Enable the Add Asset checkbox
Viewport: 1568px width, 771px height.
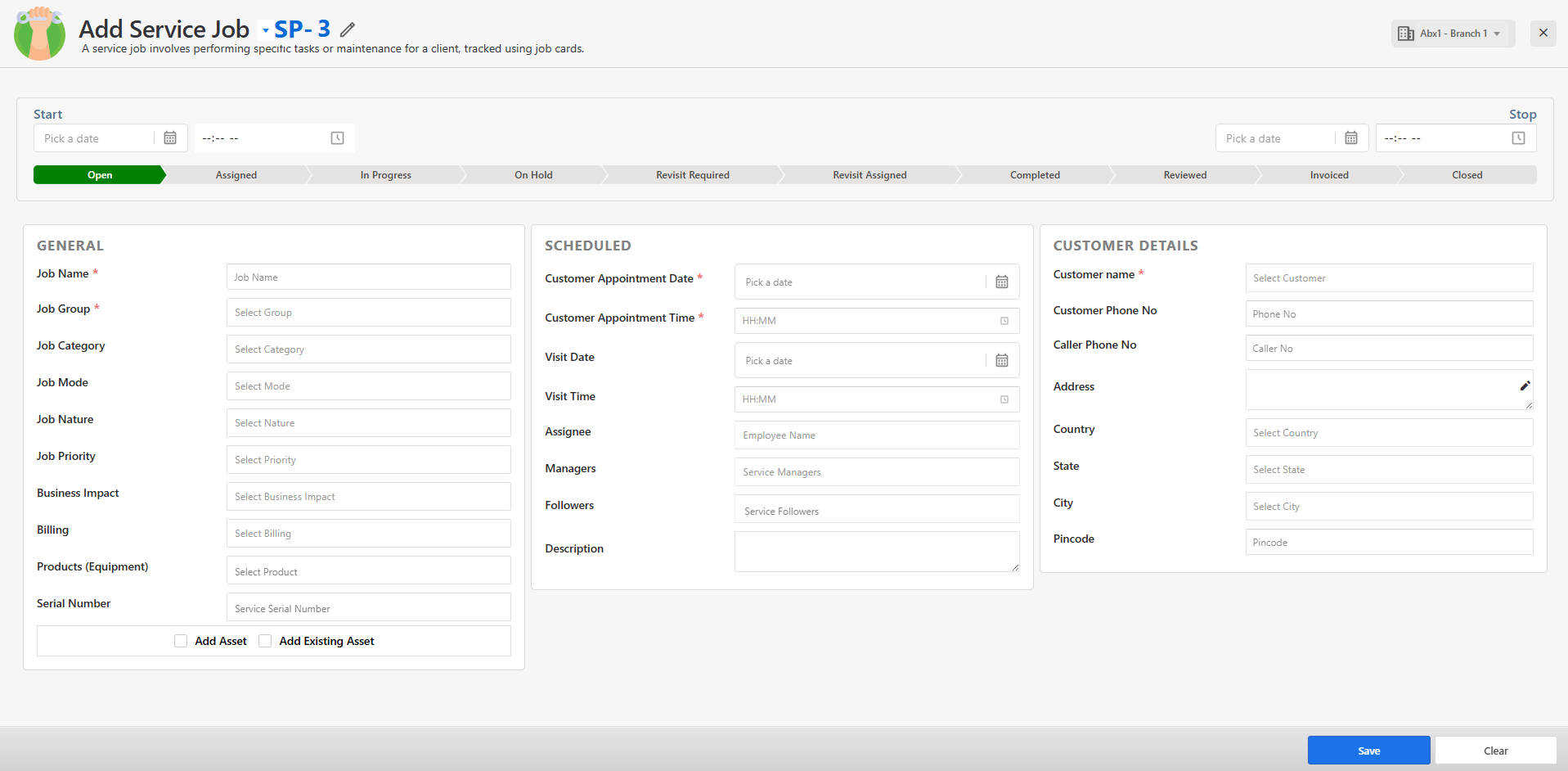point(181,641)
